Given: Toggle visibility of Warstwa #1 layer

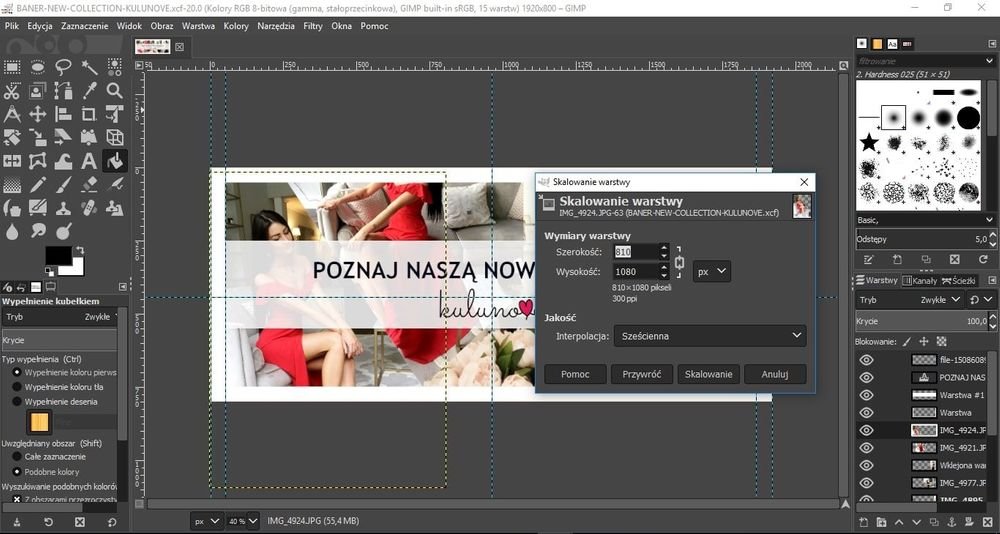Looking at the screenshot, I should [x=865, y=395].
